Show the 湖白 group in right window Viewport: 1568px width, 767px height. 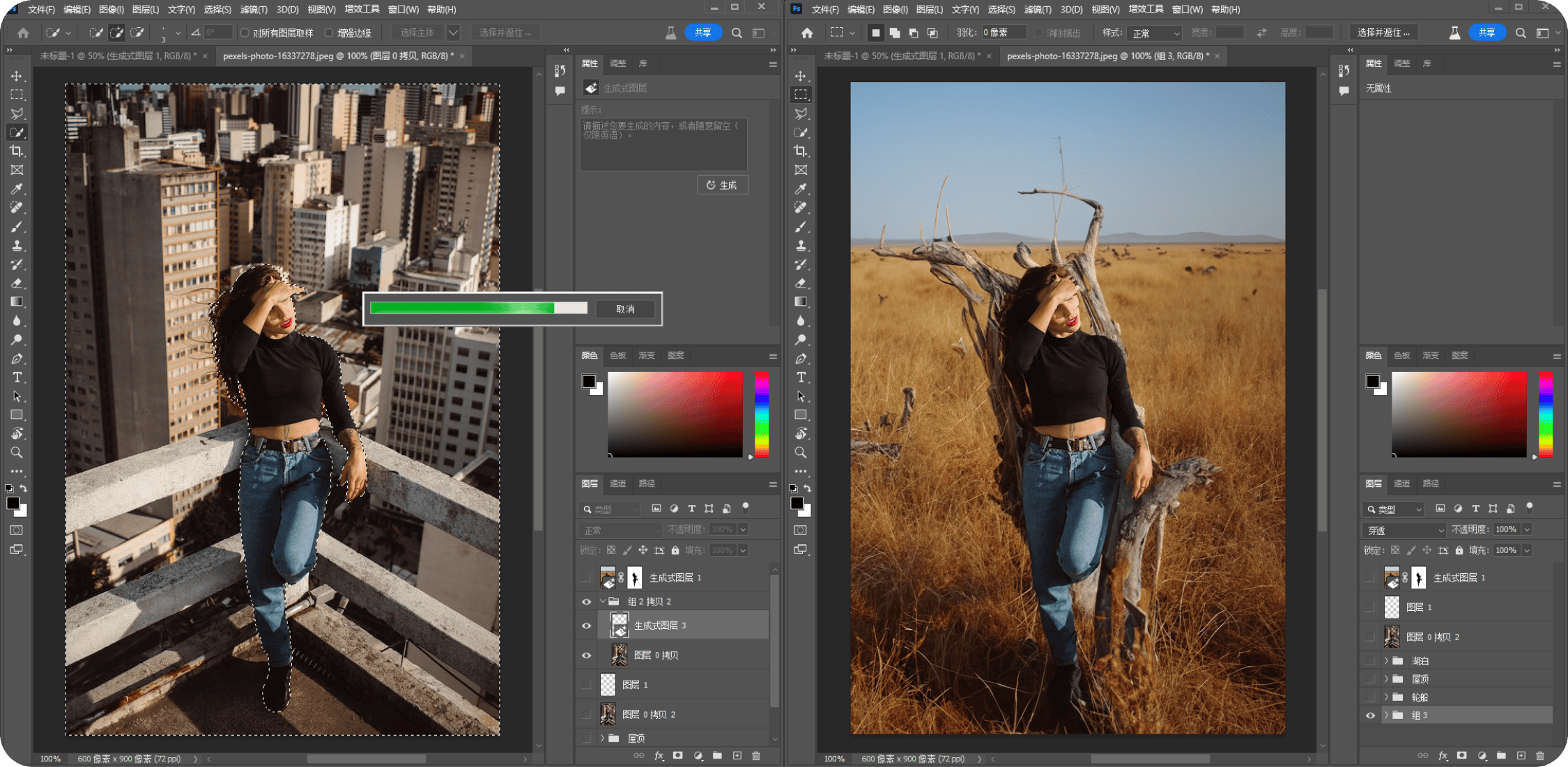[x=1370, y=660]
